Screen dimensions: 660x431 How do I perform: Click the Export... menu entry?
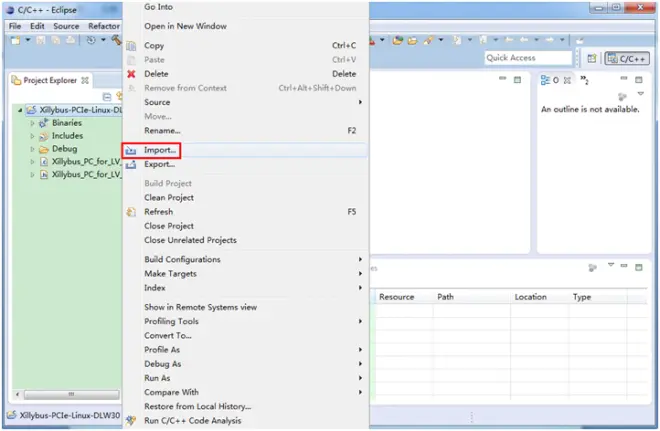pos(246,164)
